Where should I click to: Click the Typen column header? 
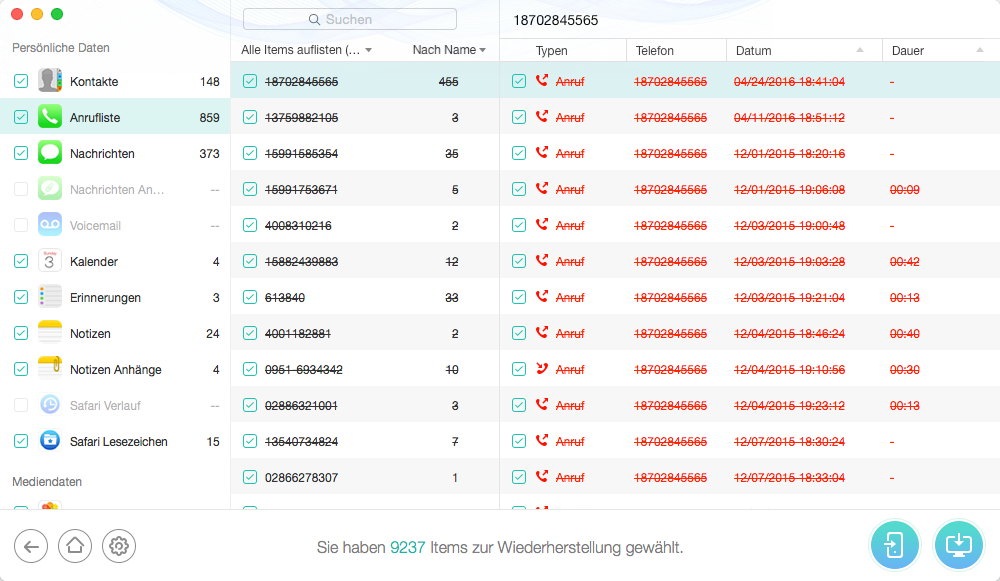551,50
